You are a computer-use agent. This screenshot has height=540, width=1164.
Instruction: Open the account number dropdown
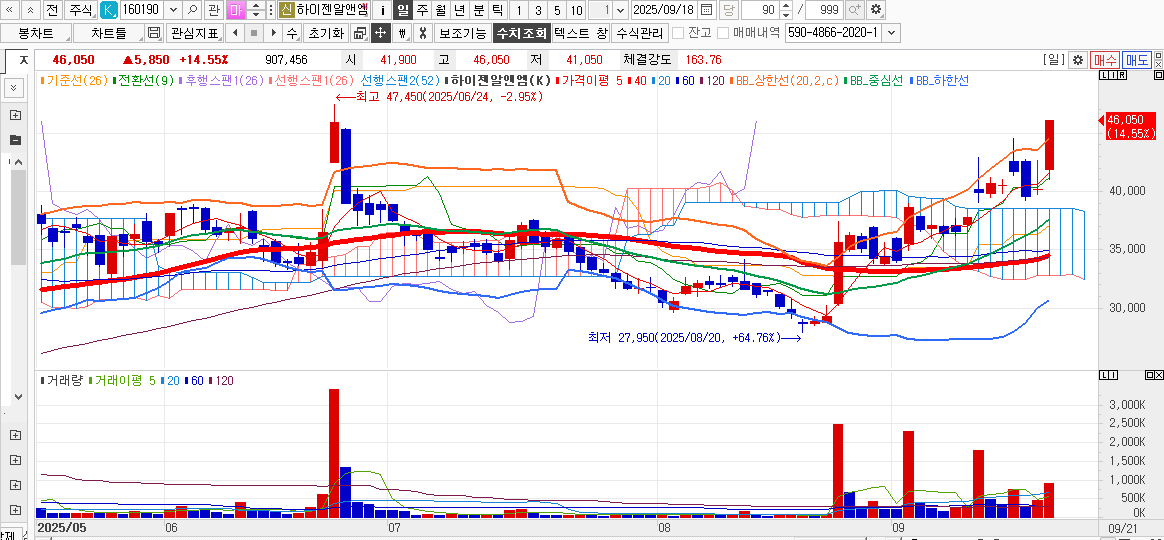point(892,33)
